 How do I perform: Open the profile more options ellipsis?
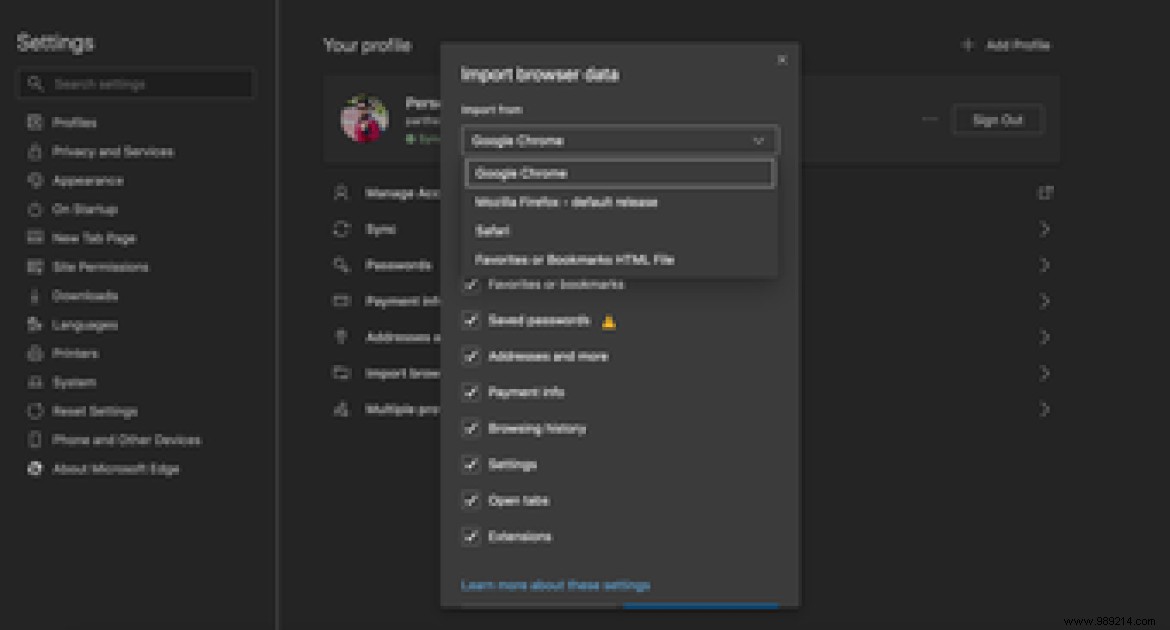click(930, 119)
